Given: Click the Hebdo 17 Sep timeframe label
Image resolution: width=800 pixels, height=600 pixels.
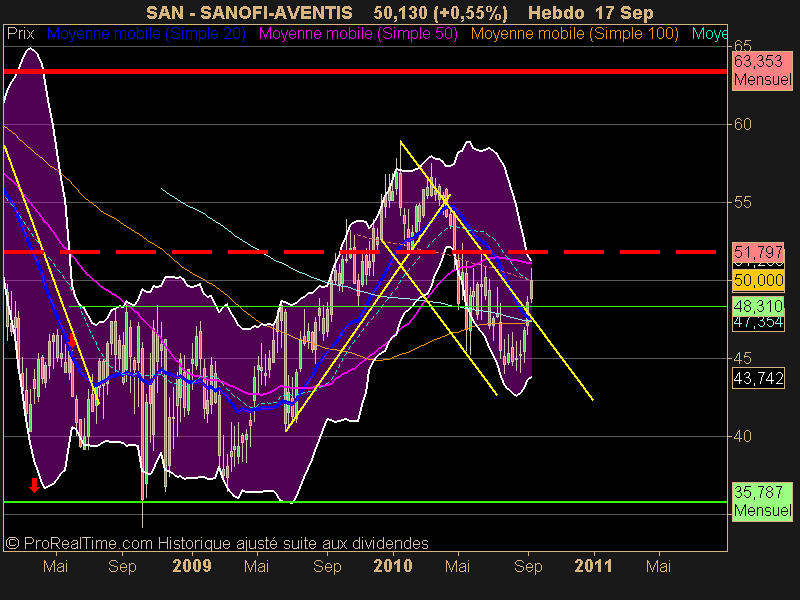Looking at the screenshot, I should (590, 13).
